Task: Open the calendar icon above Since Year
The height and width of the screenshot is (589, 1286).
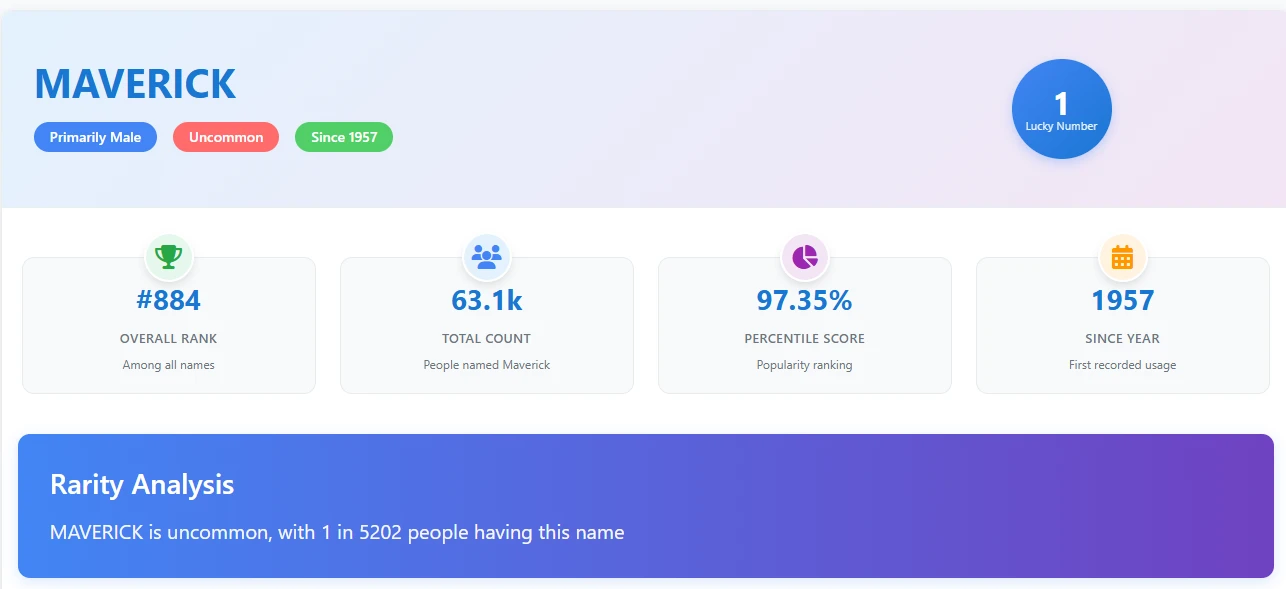Action: (x=1122, y=257)
